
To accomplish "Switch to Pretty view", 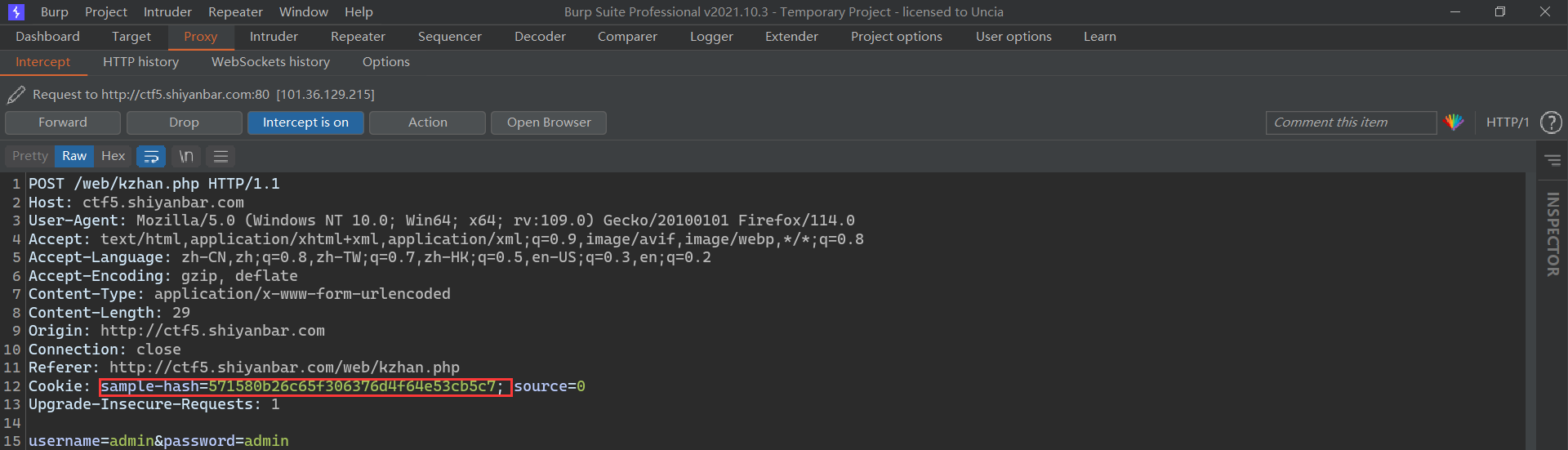I will click(x=30, y=156).
